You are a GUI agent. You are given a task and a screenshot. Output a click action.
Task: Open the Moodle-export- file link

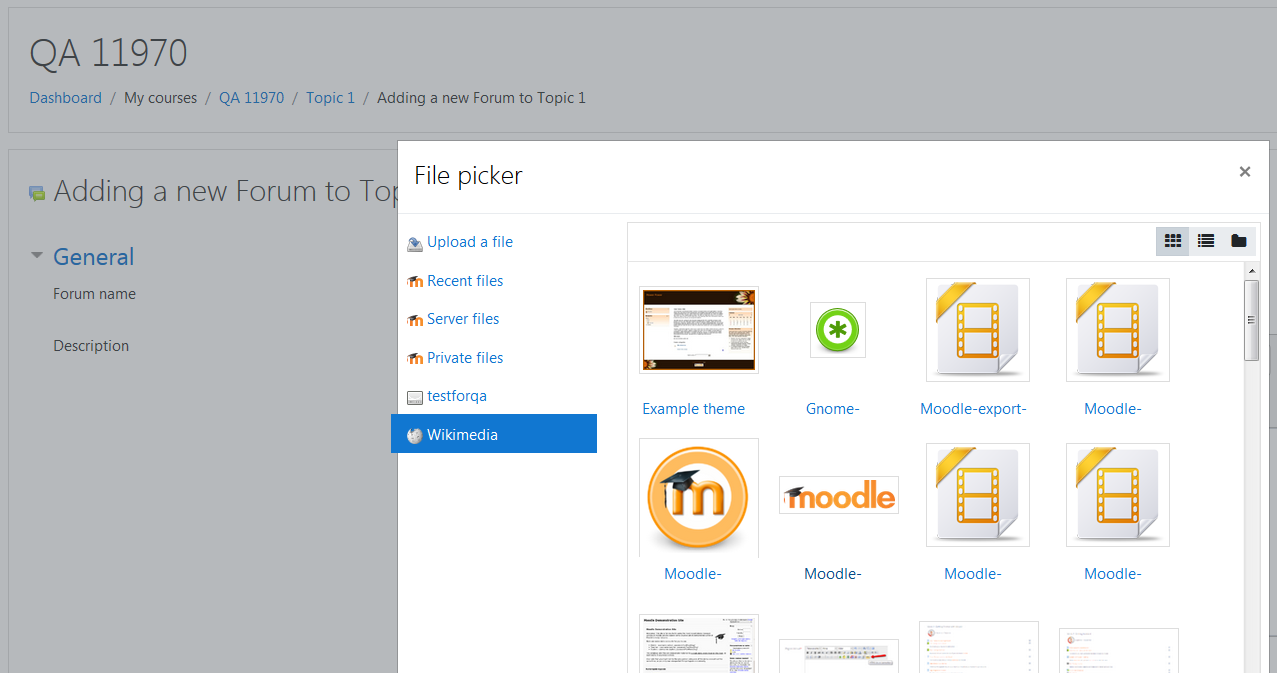pyautogui.click(x=973, y=409)
